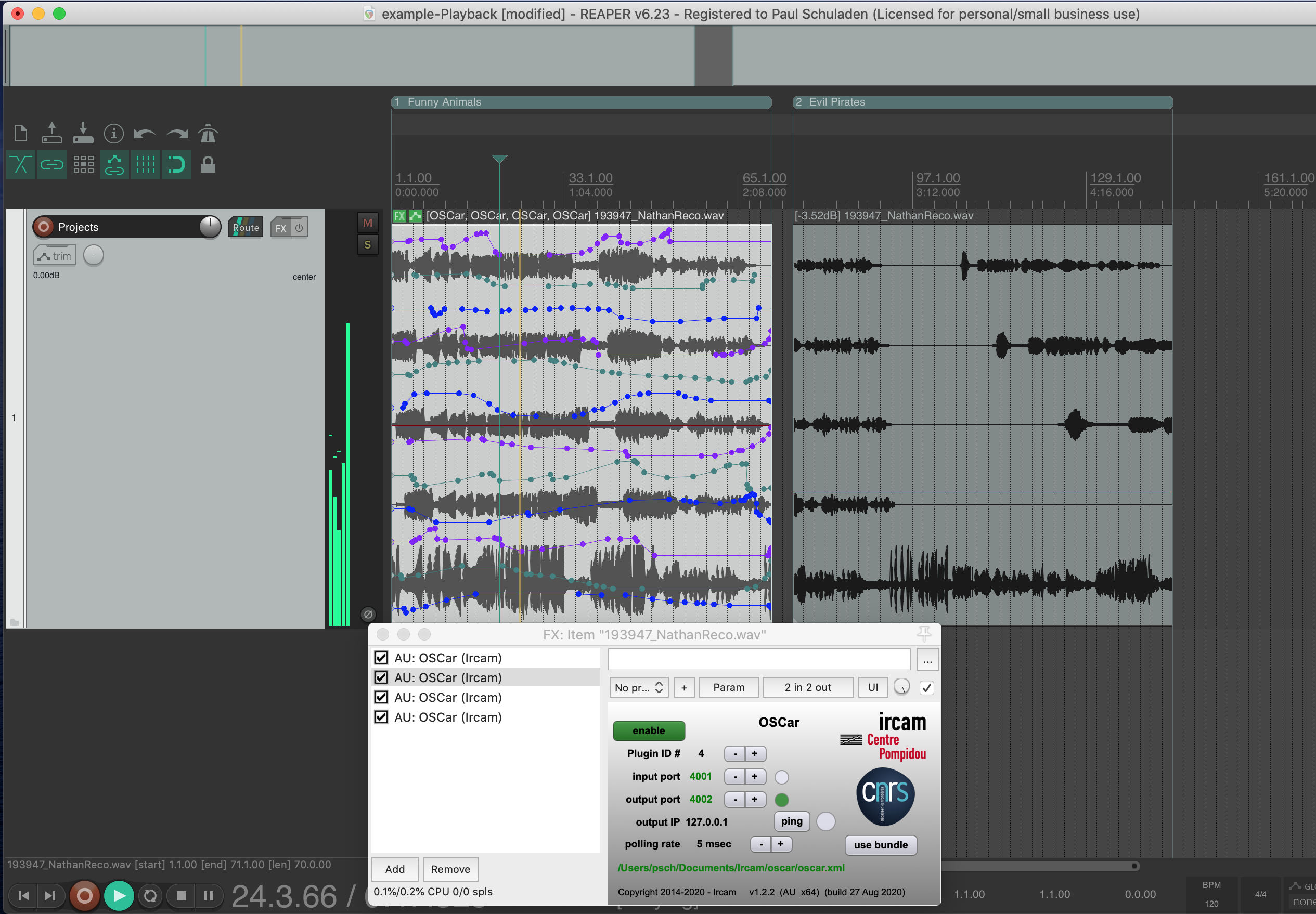The image size is (1316, 914).
Task: Click the Undo arrow icon
Action: click(145, 134)
